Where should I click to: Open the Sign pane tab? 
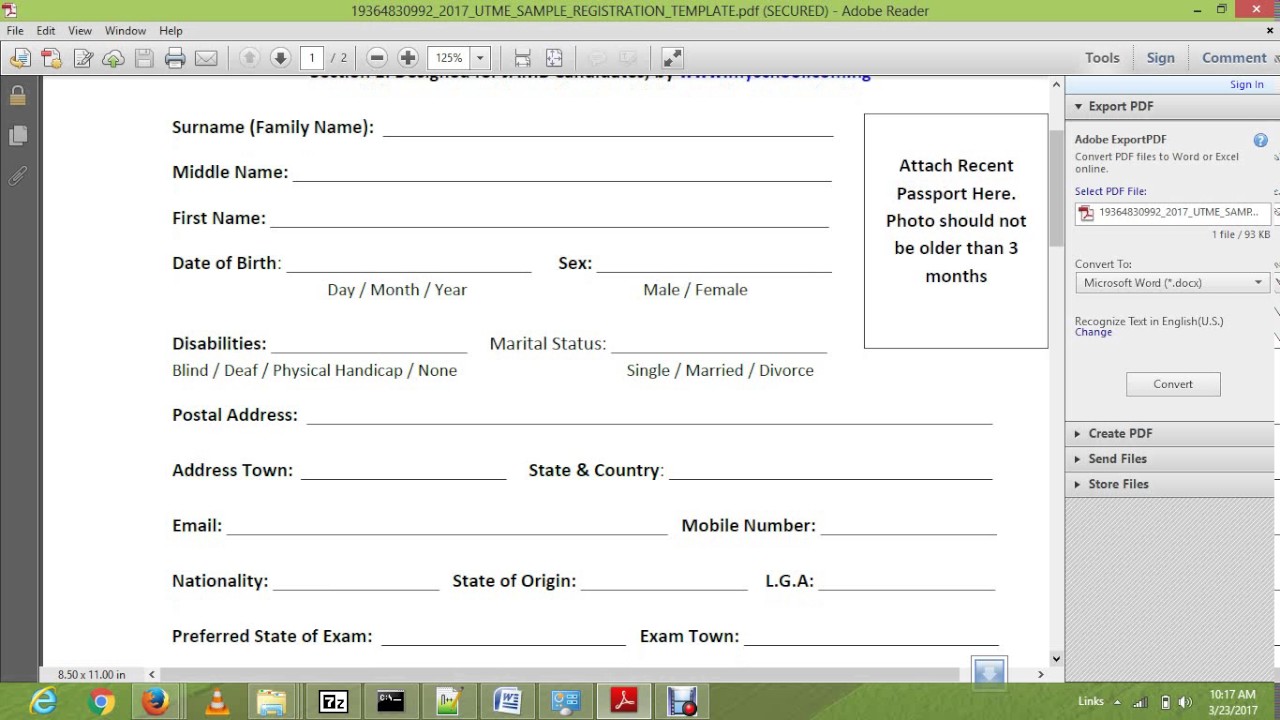(x=1160, y=58)
